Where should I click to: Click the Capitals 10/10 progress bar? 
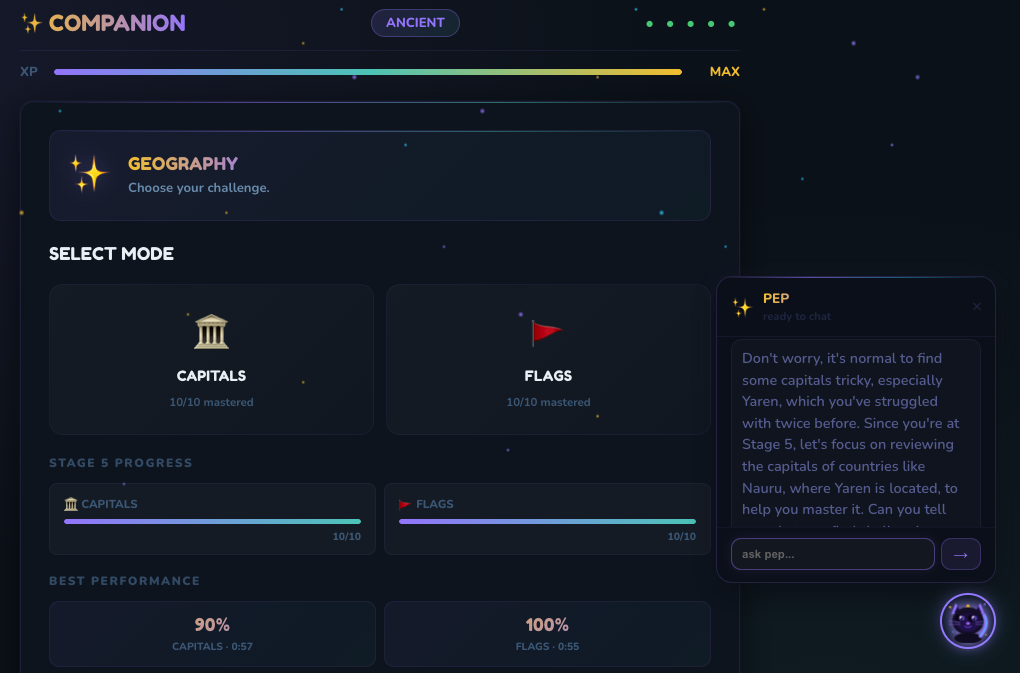[x=212, y=521]
